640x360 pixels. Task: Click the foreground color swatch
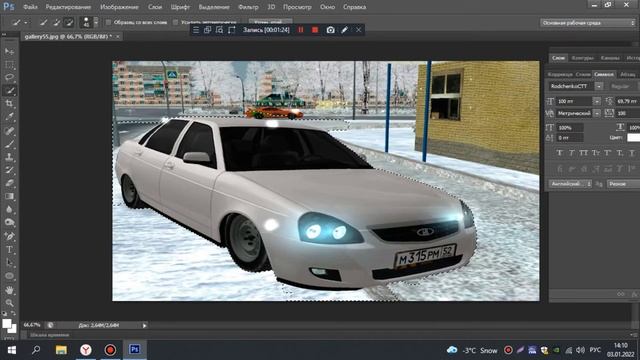coord(6,324)
